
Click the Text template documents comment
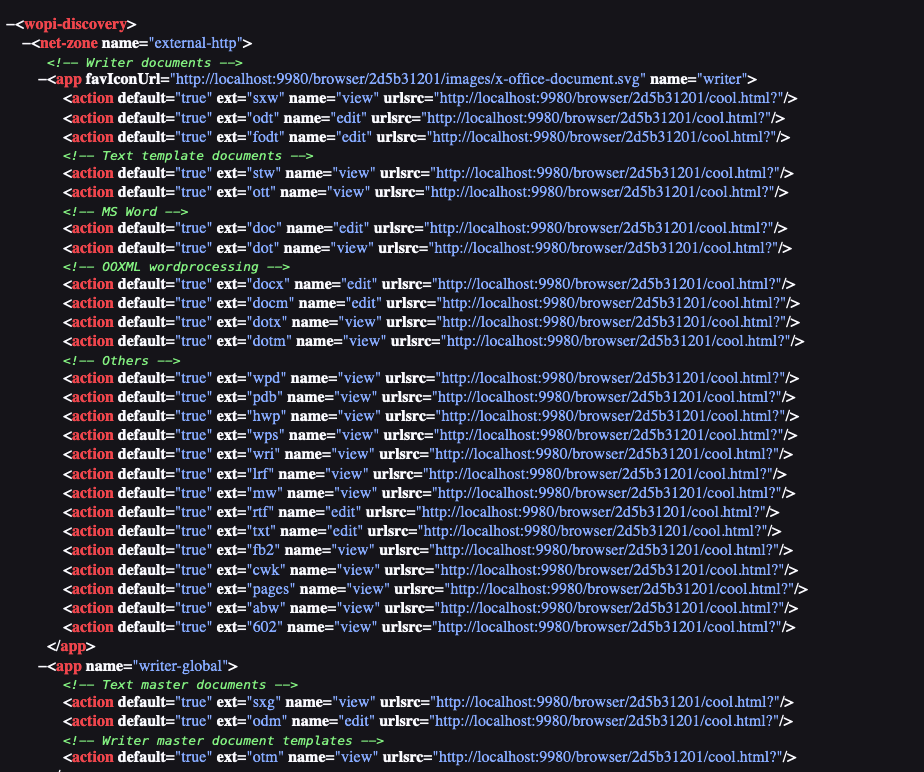pos(187,155)
